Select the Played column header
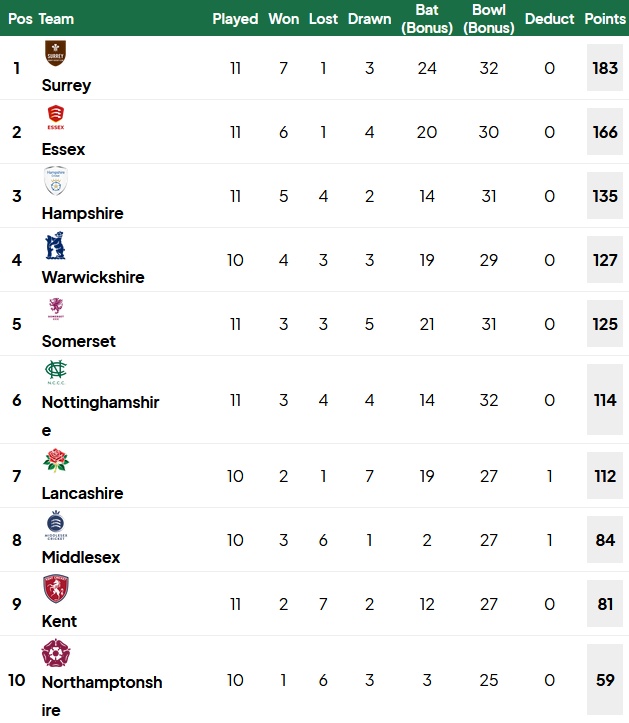Screen dimensions: 629x723 coord(235,18)
